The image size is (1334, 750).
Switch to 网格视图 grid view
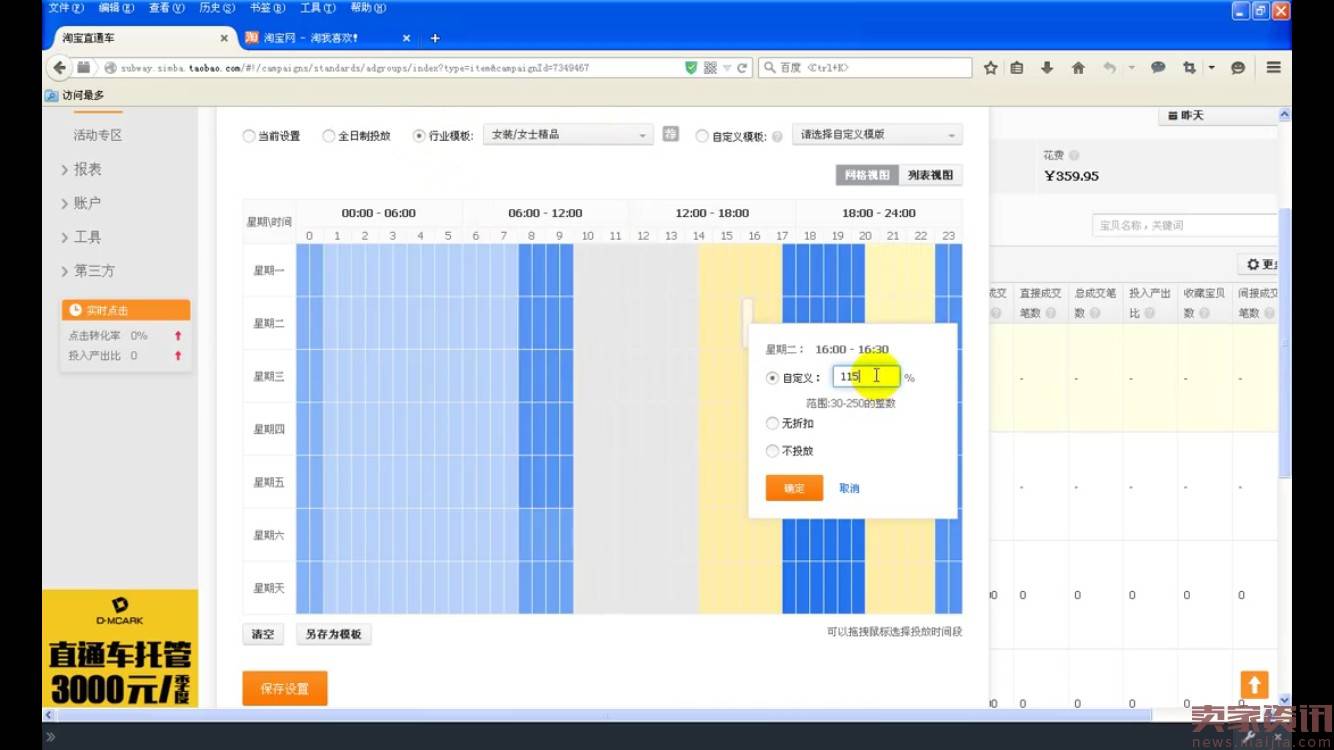[867, 175]
